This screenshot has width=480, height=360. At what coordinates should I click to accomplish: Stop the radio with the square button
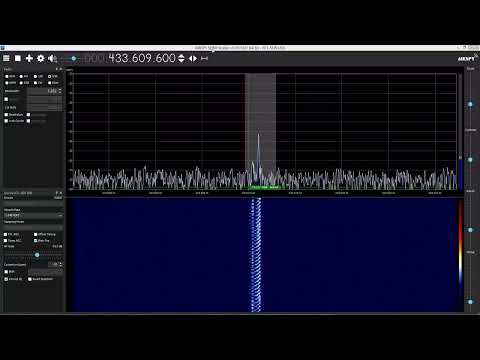(x=18, y=59)
